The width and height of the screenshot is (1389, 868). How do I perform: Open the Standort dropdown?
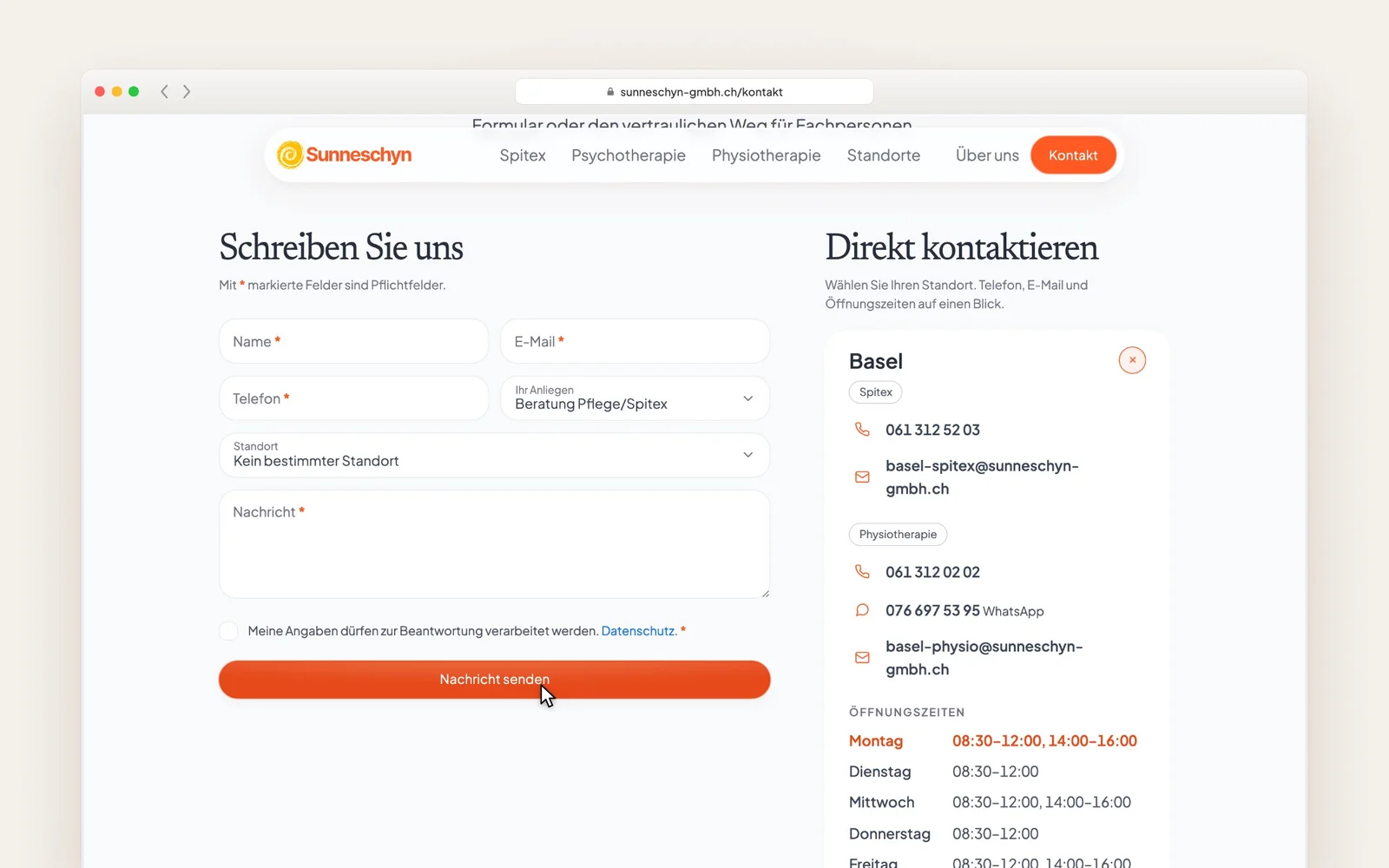click(x=495, y=455)
